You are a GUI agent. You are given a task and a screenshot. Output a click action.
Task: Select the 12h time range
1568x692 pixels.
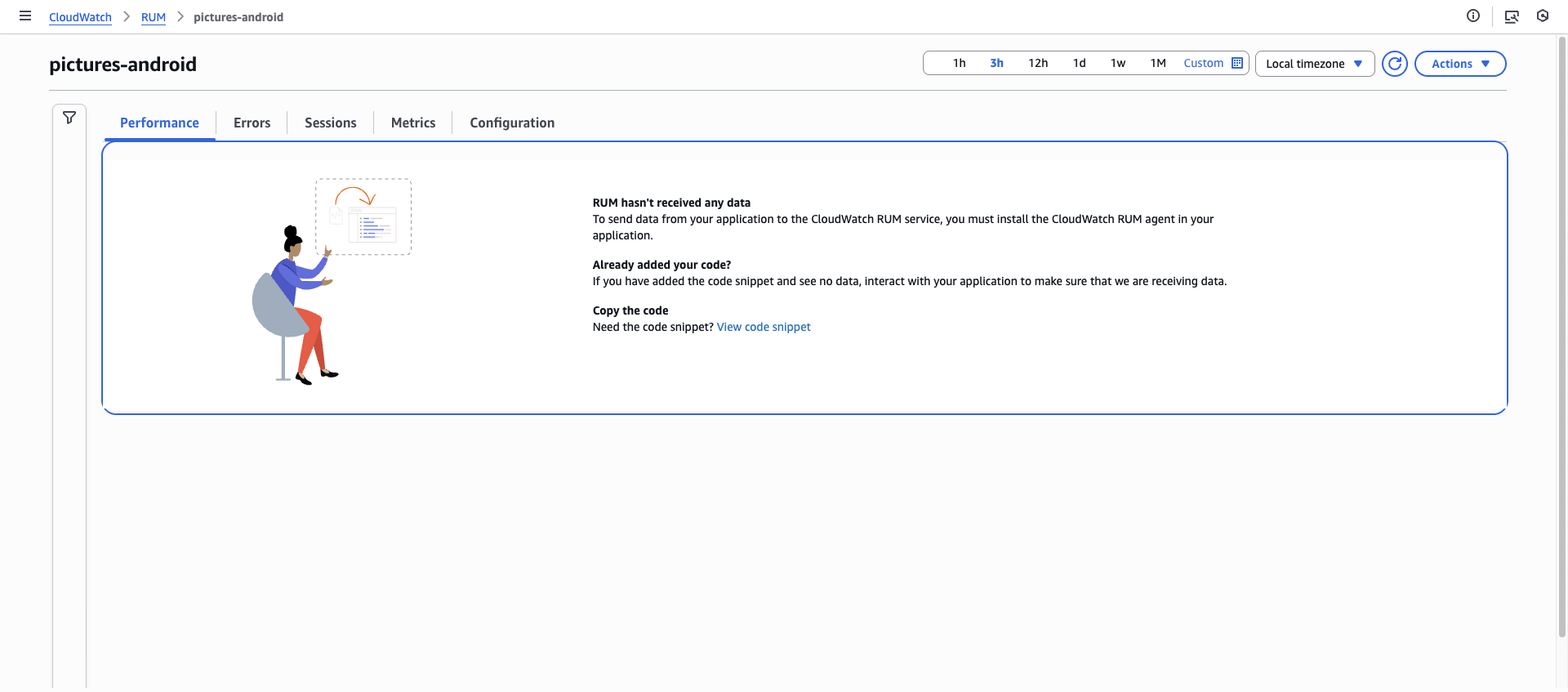click(1038, 63)
